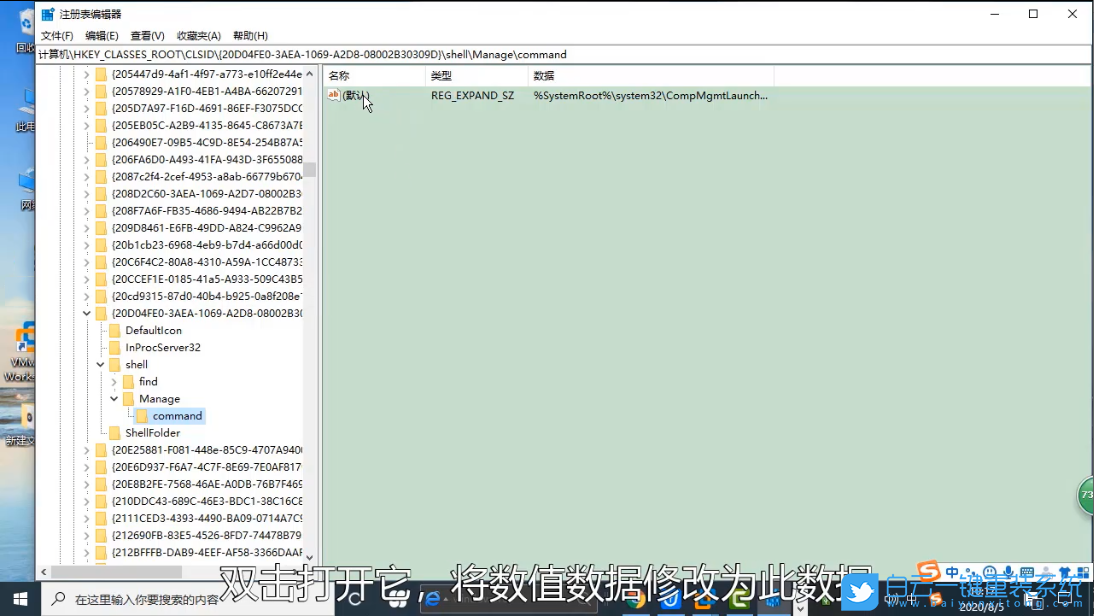Click the tree pane vertical scrollbar thumb
The width and height of the screenshot is (1094, 616).
coord(310,169)
